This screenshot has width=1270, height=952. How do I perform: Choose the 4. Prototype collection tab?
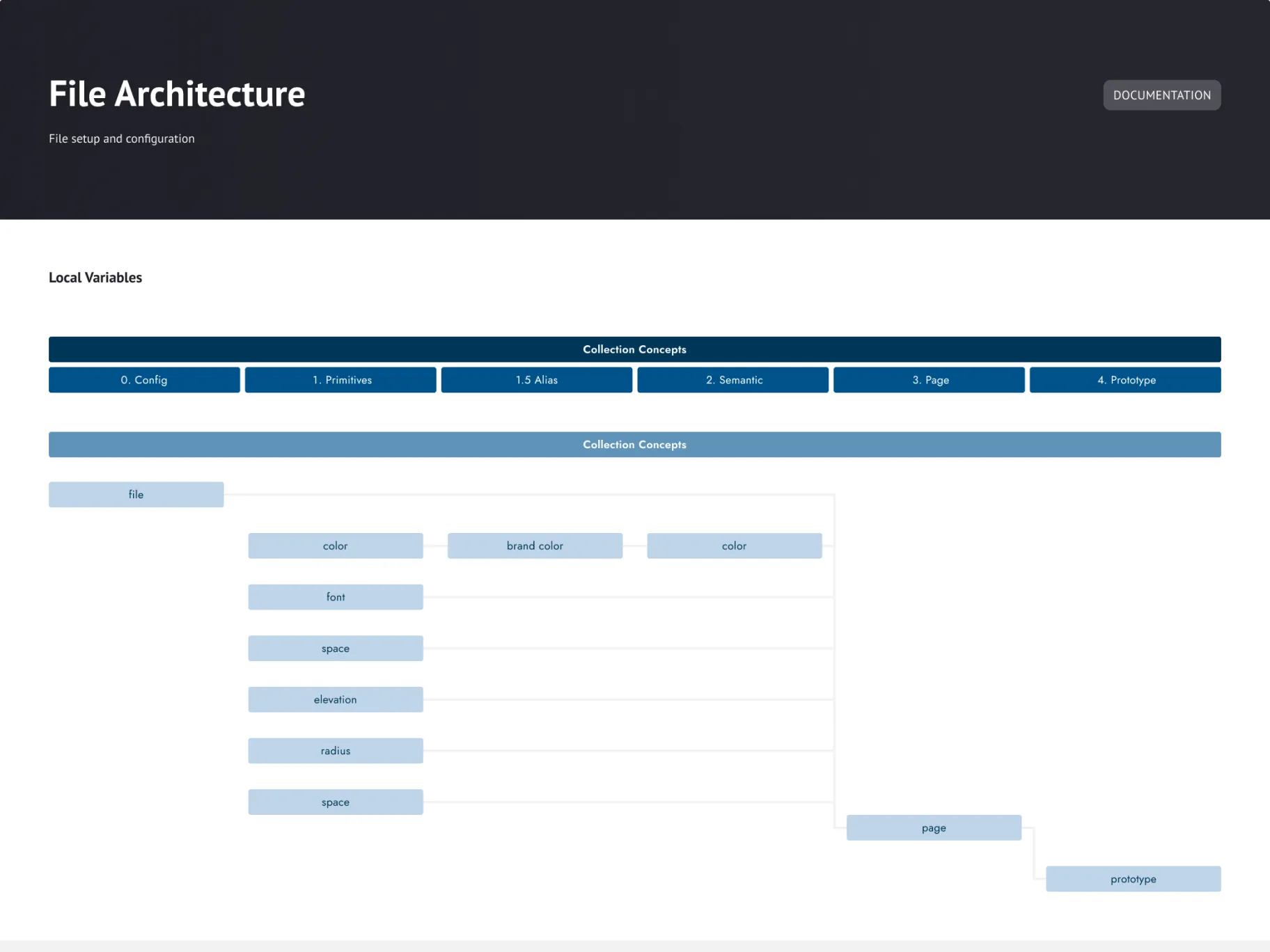point(1125,380)
